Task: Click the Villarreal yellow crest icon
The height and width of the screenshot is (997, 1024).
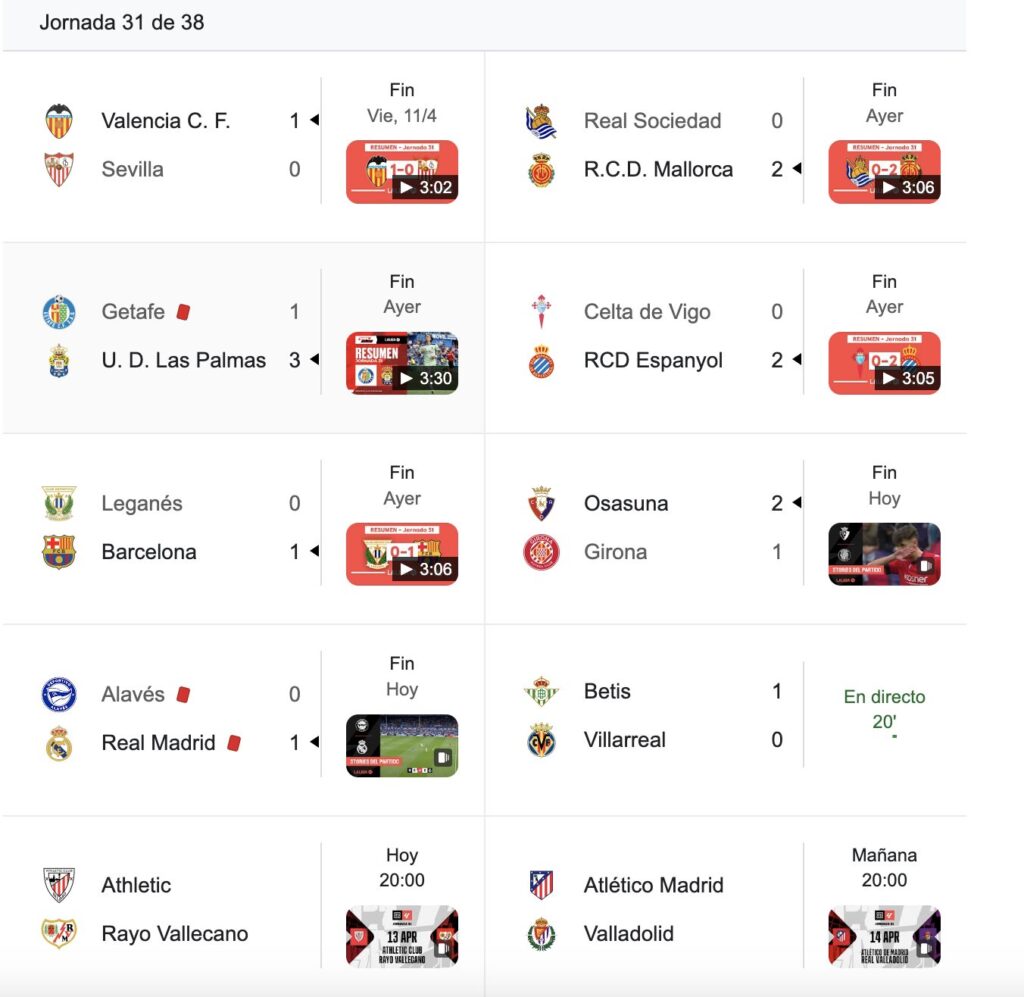Action: (541, 740)
